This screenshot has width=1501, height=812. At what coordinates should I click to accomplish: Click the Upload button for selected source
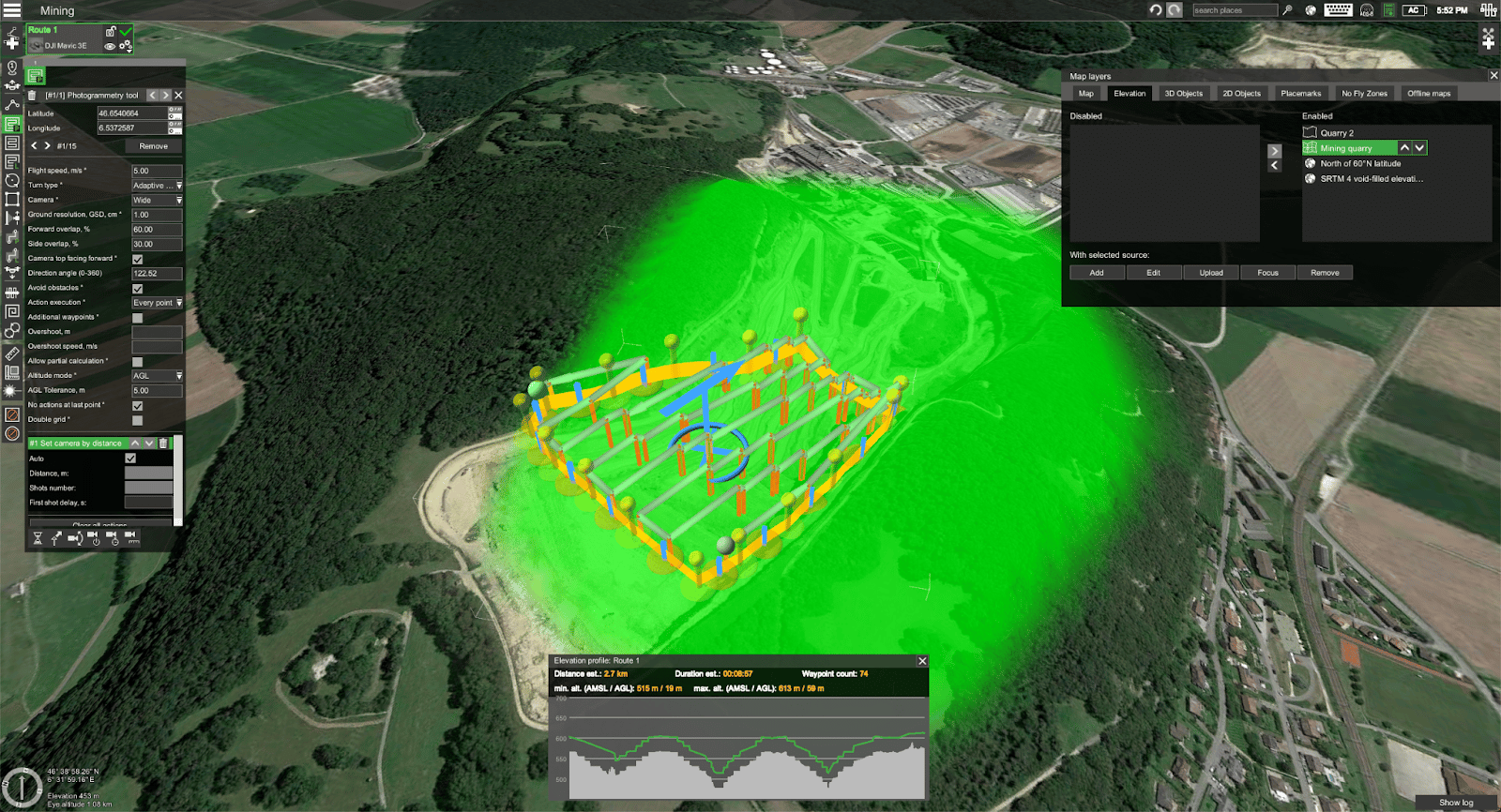coord(1210,273)
